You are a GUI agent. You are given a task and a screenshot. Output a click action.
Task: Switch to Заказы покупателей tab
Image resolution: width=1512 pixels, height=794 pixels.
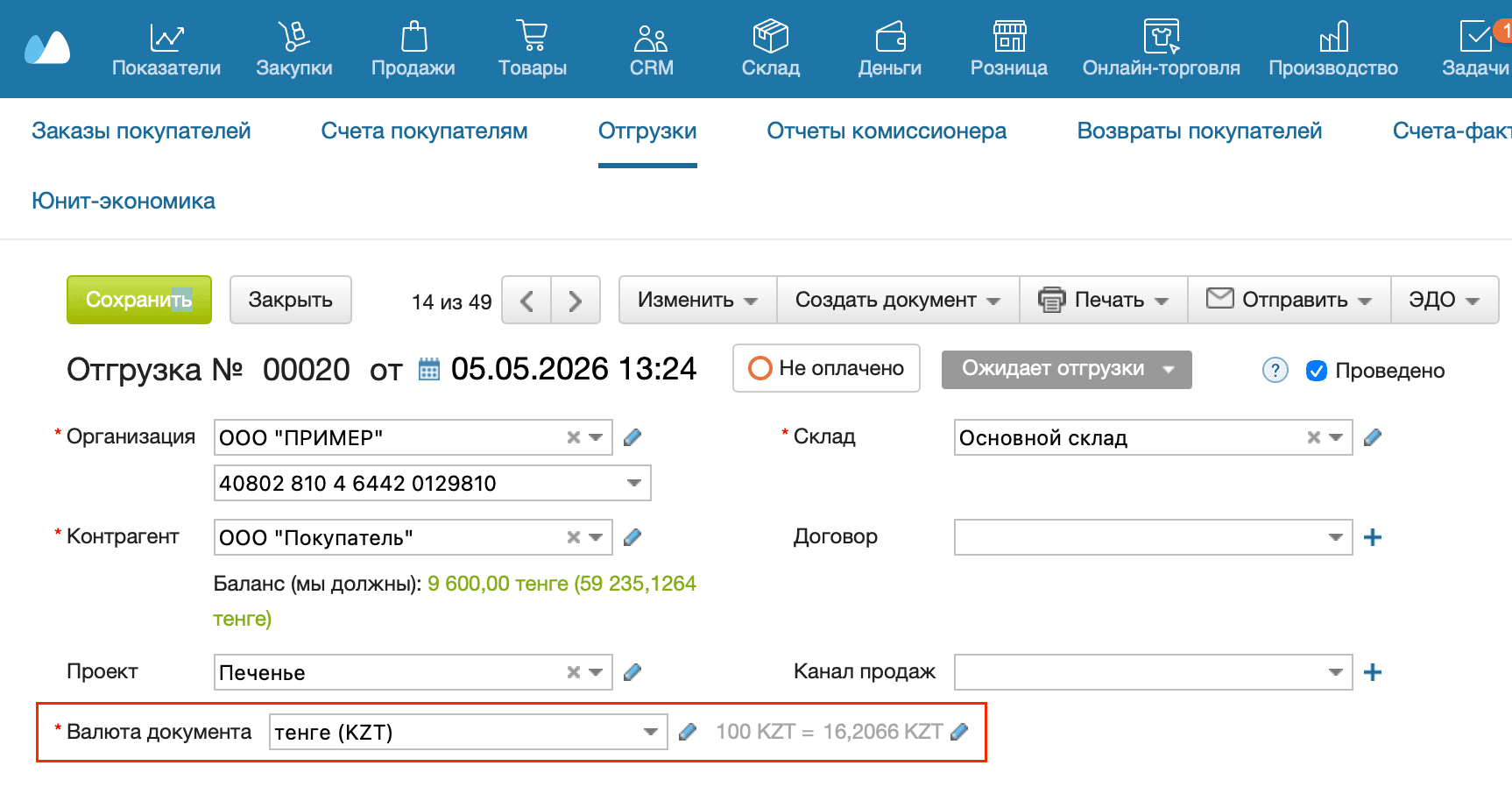(x=141, y=131)
